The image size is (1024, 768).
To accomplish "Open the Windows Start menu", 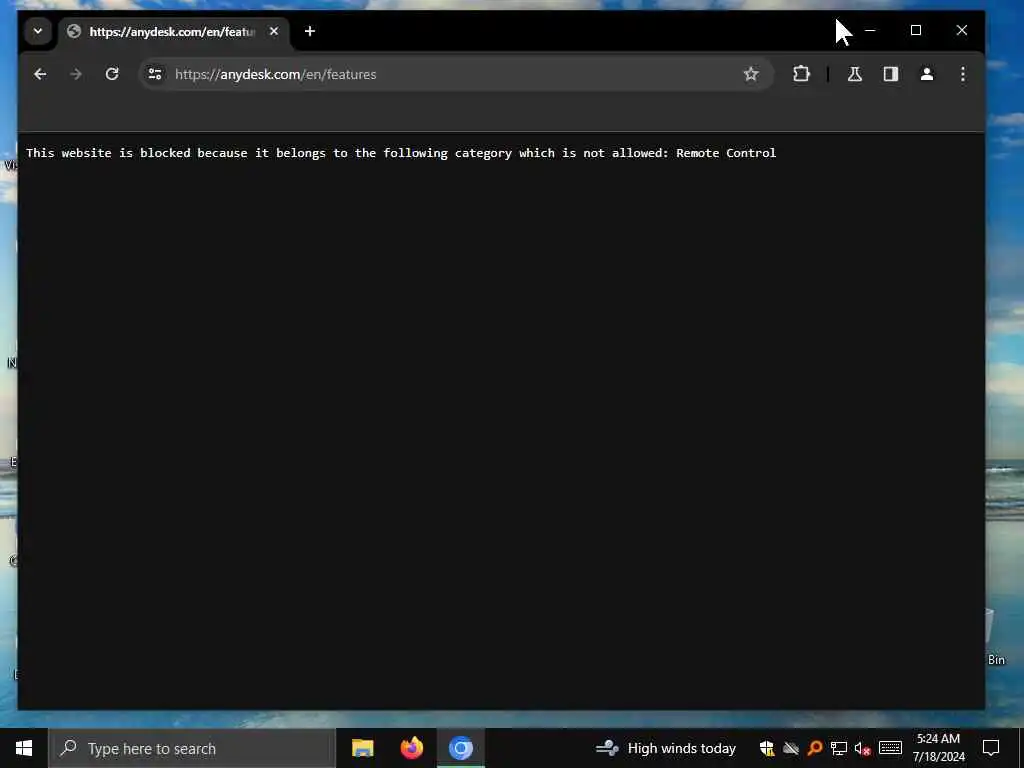I will pos(24,748).
